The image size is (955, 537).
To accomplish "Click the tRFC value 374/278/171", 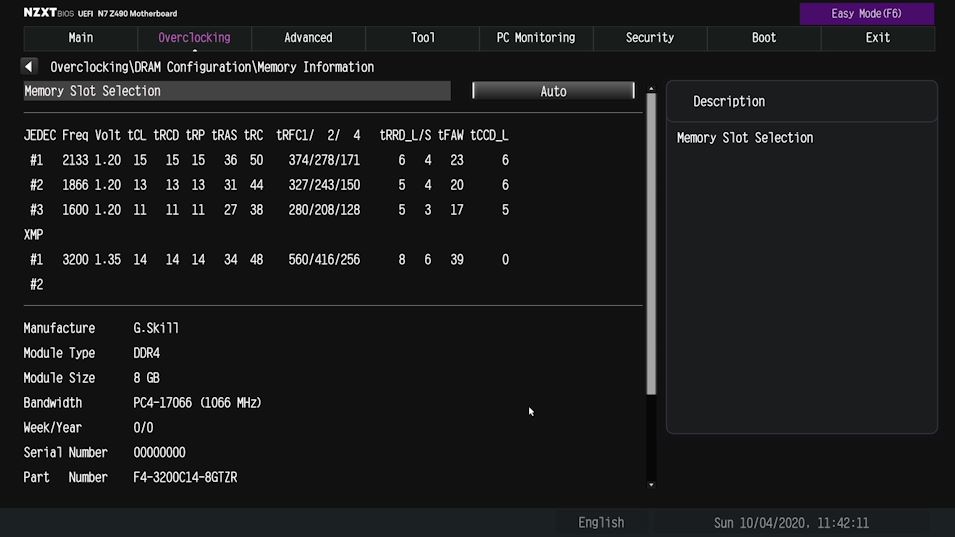I will click(x=324, y=160).
